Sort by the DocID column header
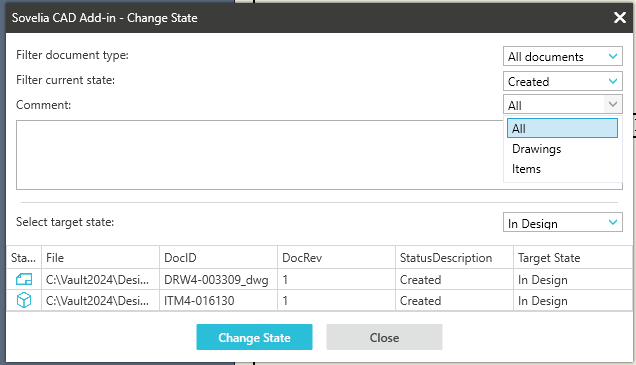The image size is (636, 365). pos(218,258)
